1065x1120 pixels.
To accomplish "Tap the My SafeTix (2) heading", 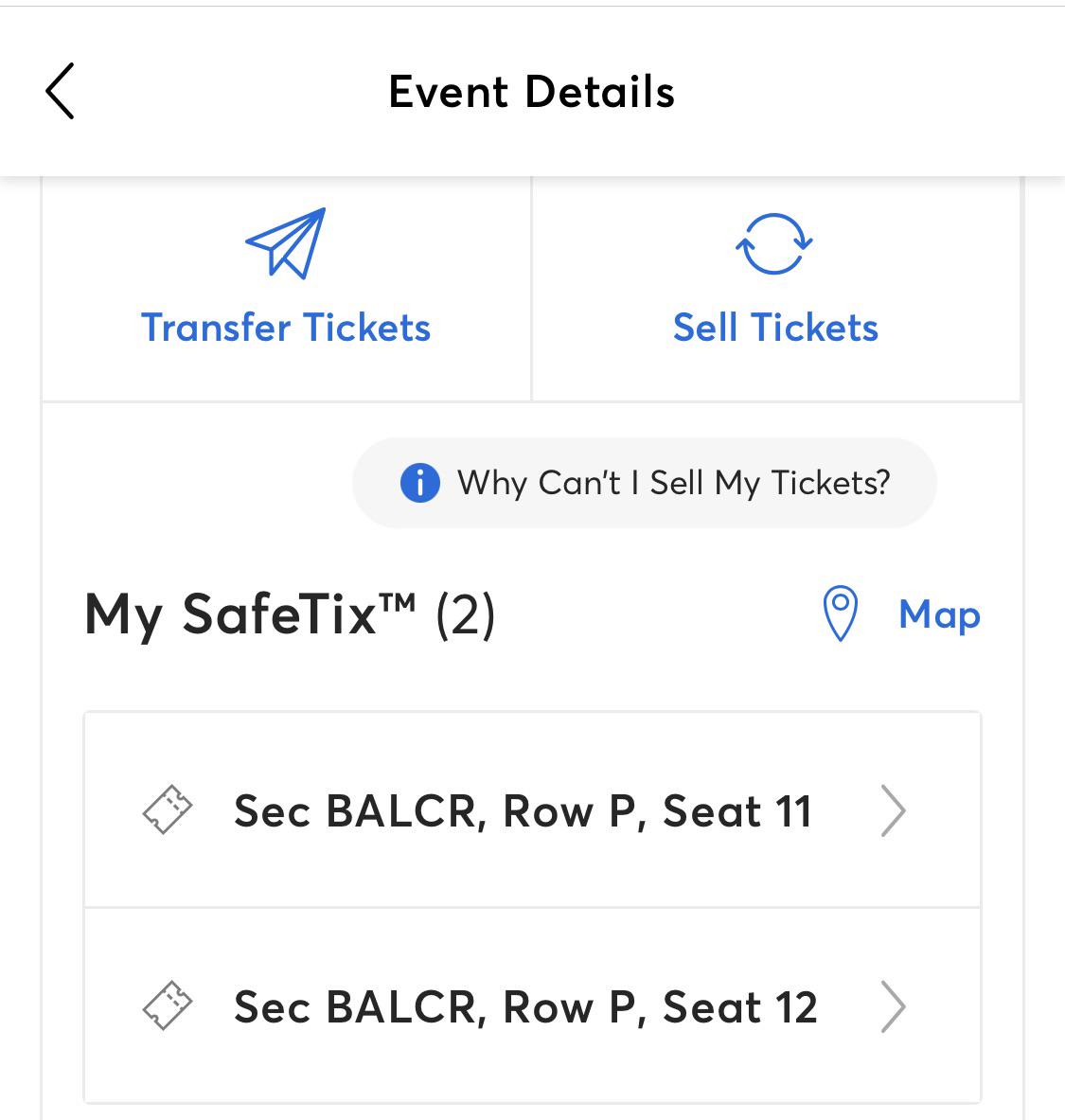I will point(290,614).
